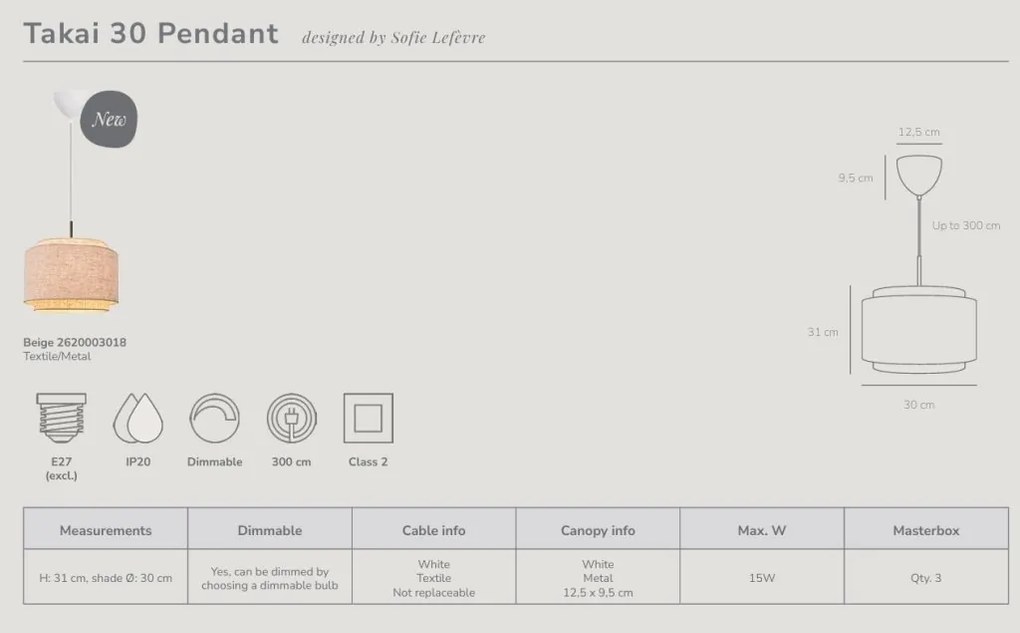Screen dimensions: 1020x633
Task: Click the E27 bulb socket icon
Action: [x=61, y=418]
